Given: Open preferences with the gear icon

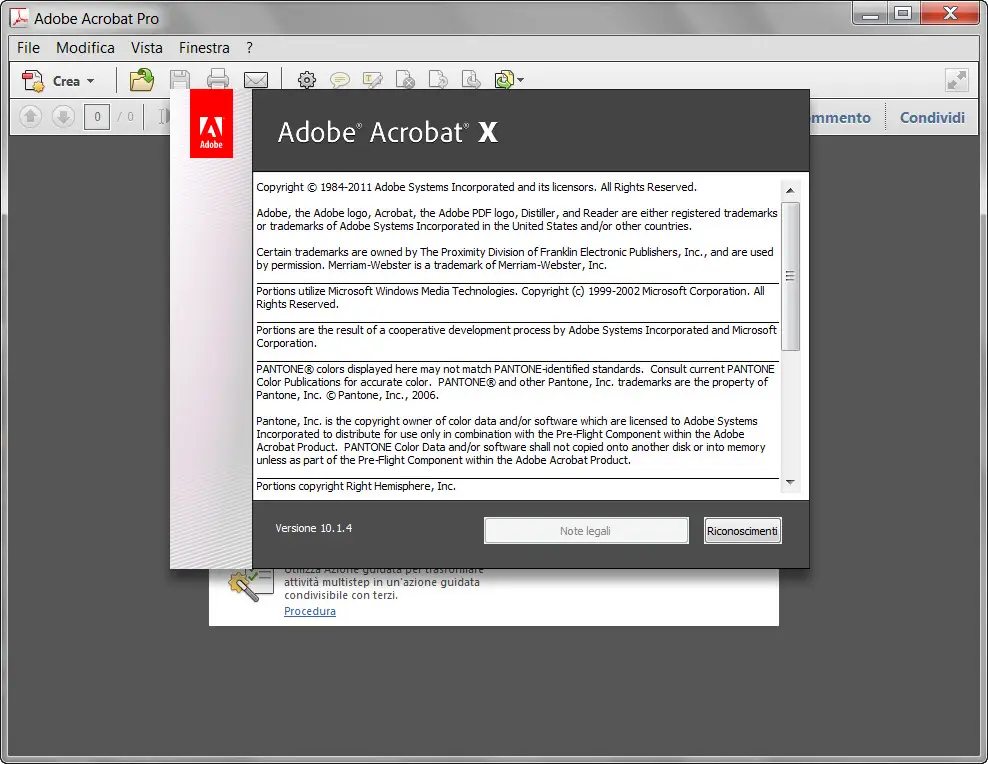Looking at the screenshot, I should tap(307, 80).
